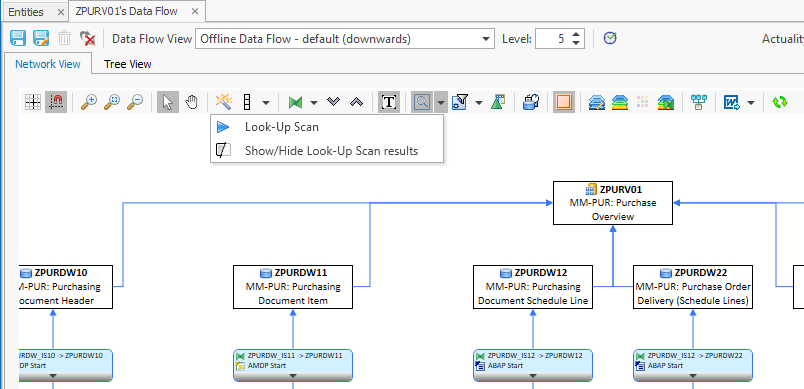The height and width of the screenshot is (389, 804).
Task: Close the Entities tab
Action: click(61, 12)
